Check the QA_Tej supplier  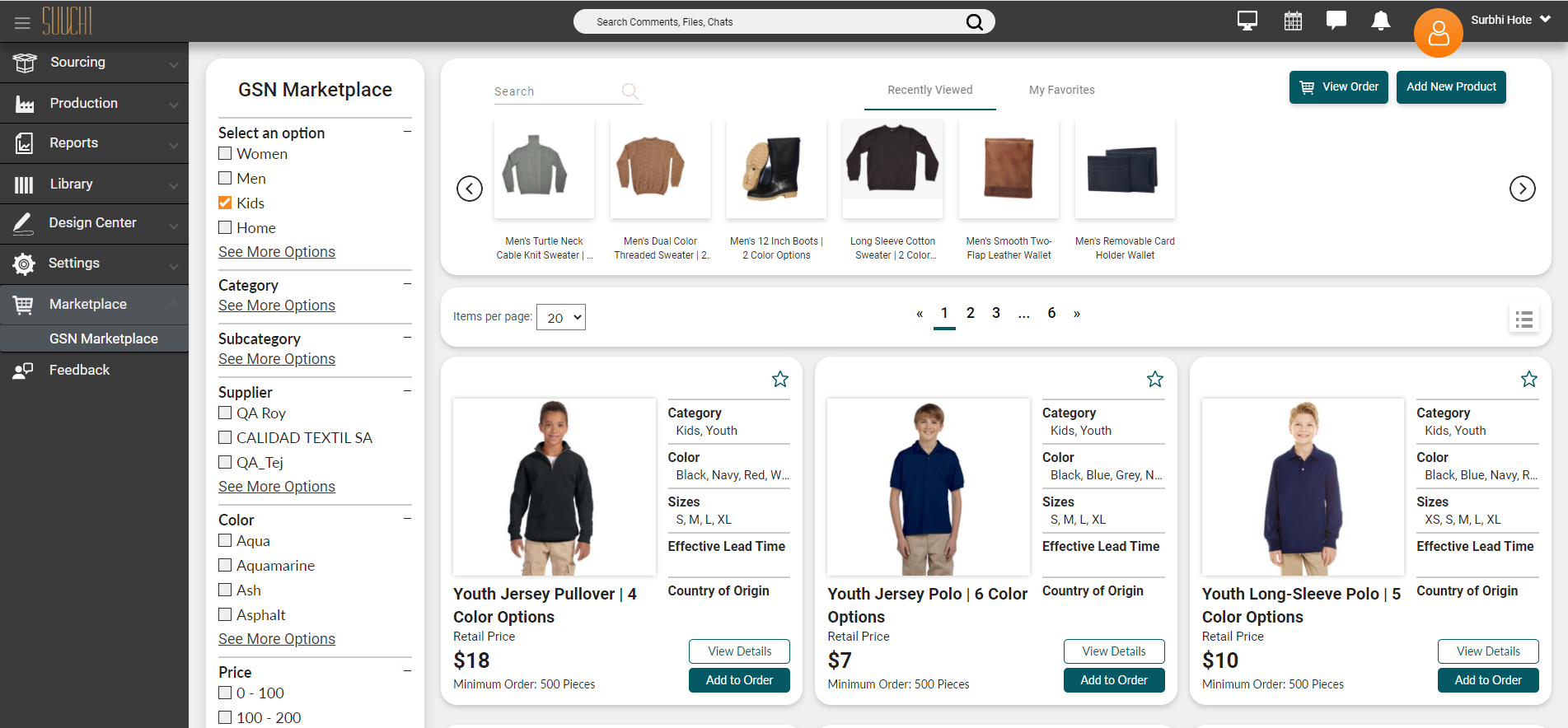[225, 462]
